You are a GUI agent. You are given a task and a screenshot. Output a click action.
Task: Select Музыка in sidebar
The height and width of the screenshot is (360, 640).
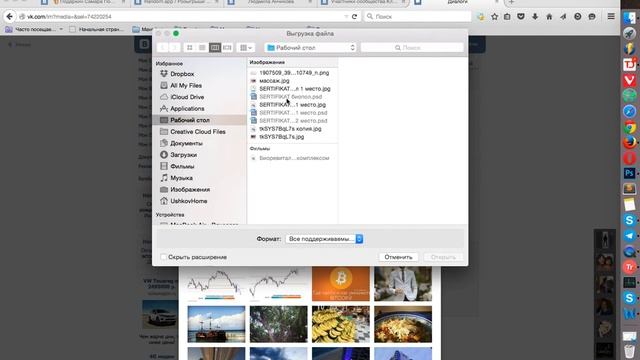(181, 178)
